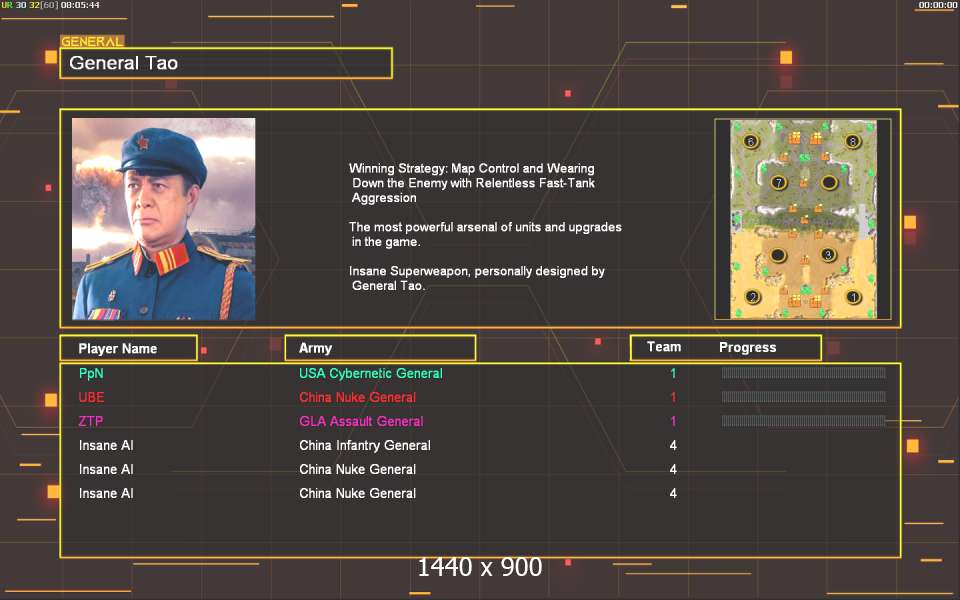Click the GLA Assault General army

pos(361,421)
